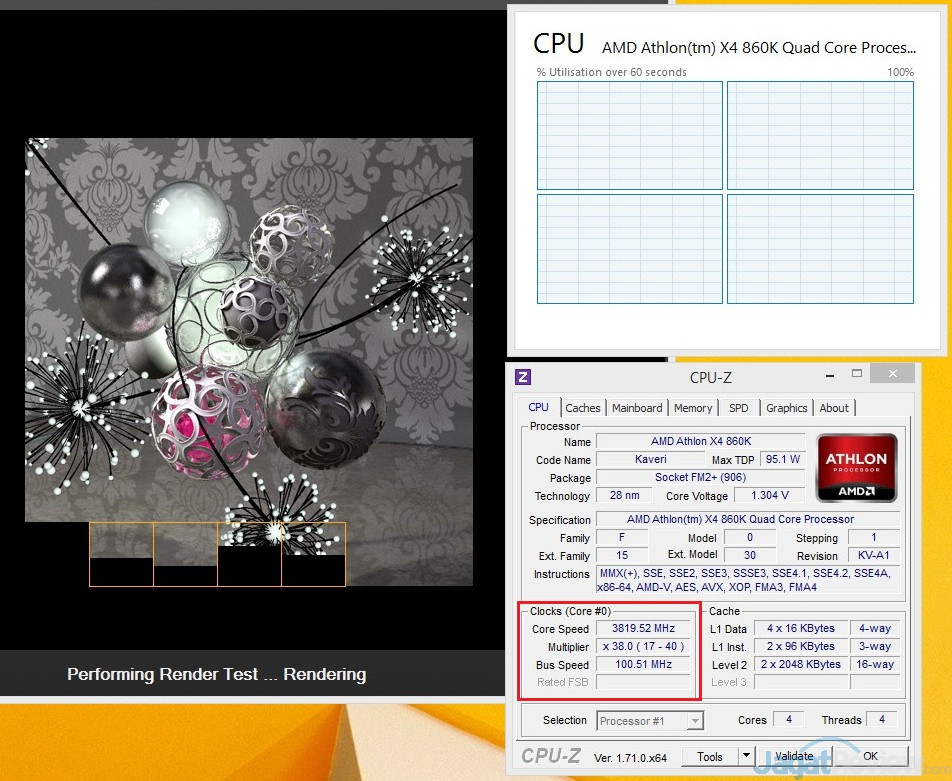This screenshot has height=781, width=952.
Task: Go to the SPD tab
Action: pyautogui.click(x=738, y=408)
